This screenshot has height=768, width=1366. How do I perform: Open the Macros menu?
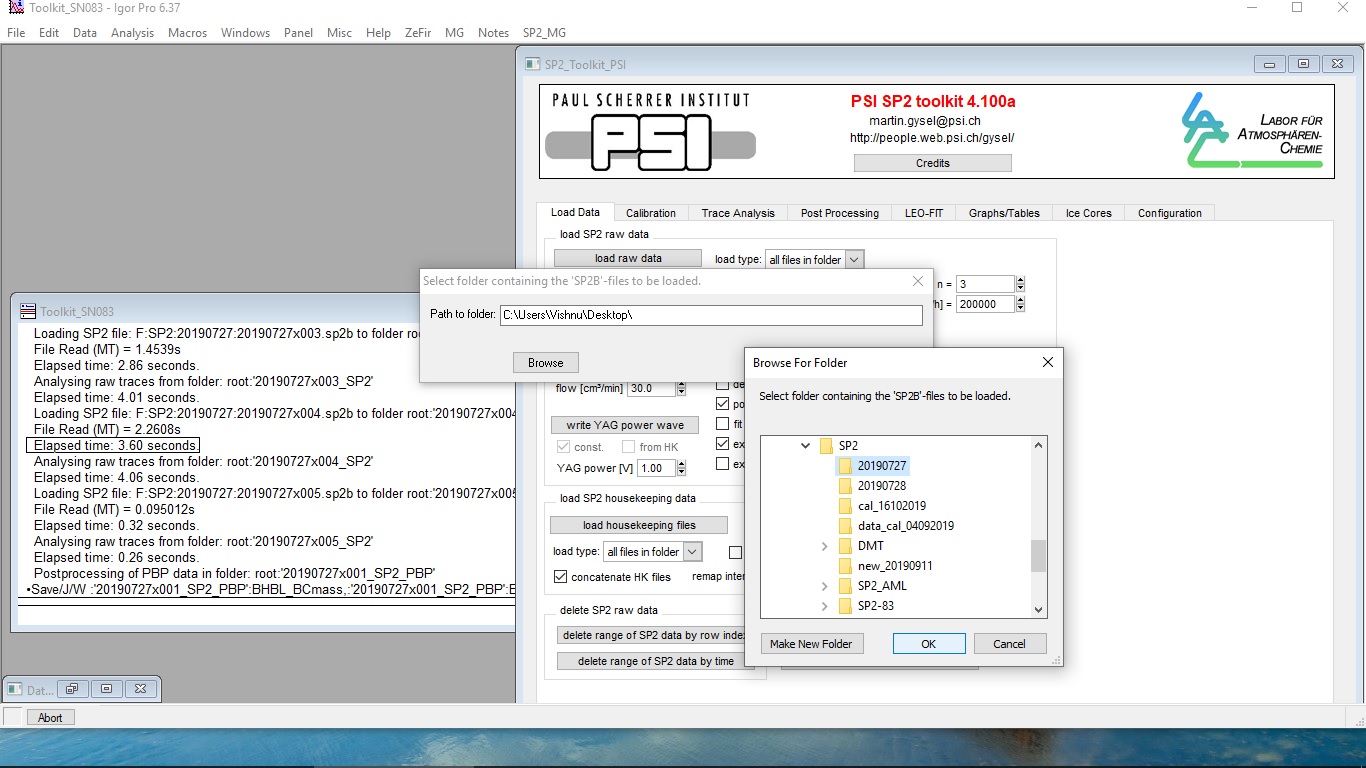click(x=187, y=32)
